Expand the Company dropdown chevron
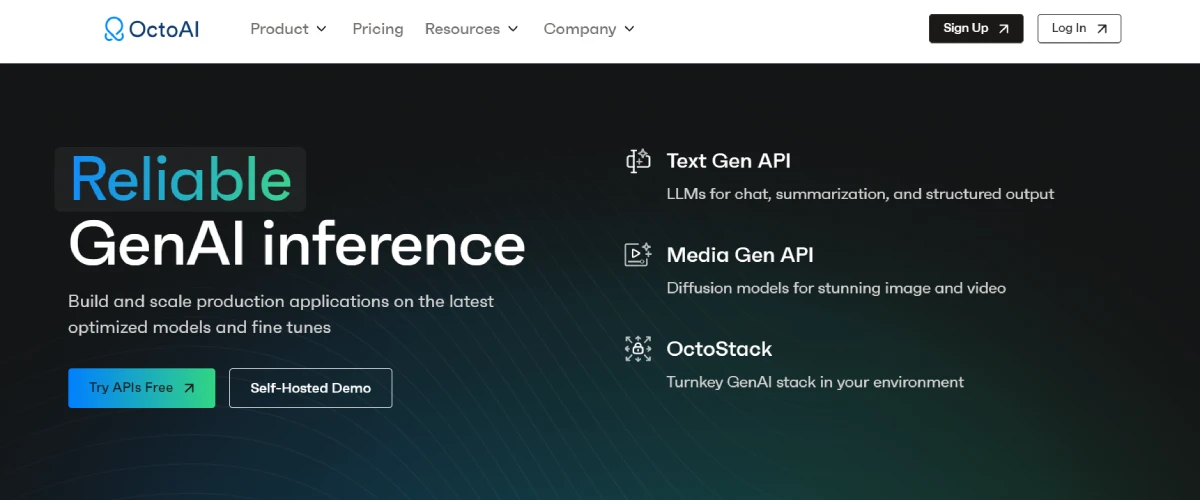This screenshot has height=500, width=1200. tap(629, 29)
